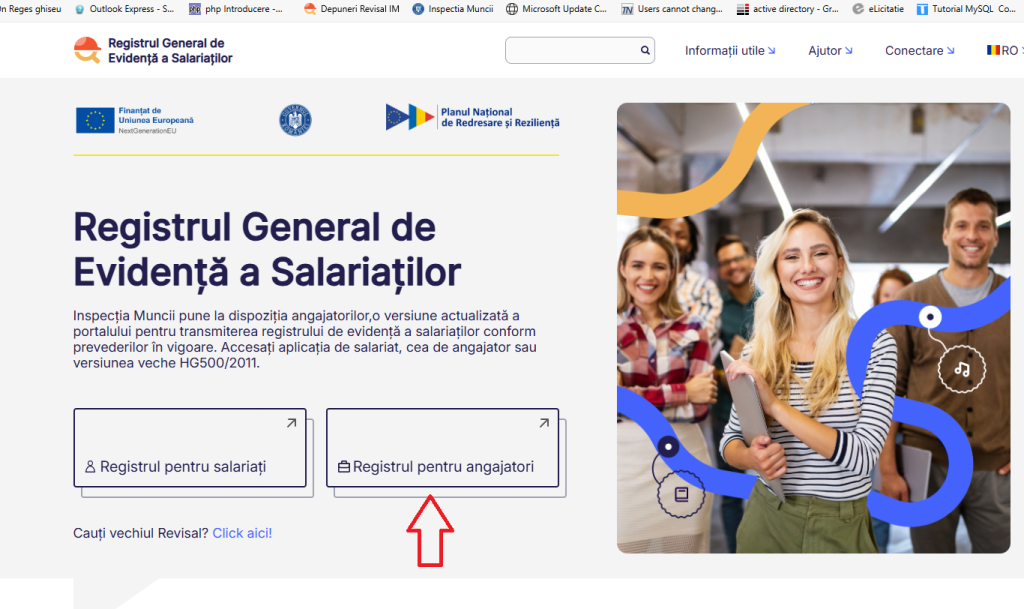
Task: Click the Registrul General orange logo icon
Action: pos(87,50)
